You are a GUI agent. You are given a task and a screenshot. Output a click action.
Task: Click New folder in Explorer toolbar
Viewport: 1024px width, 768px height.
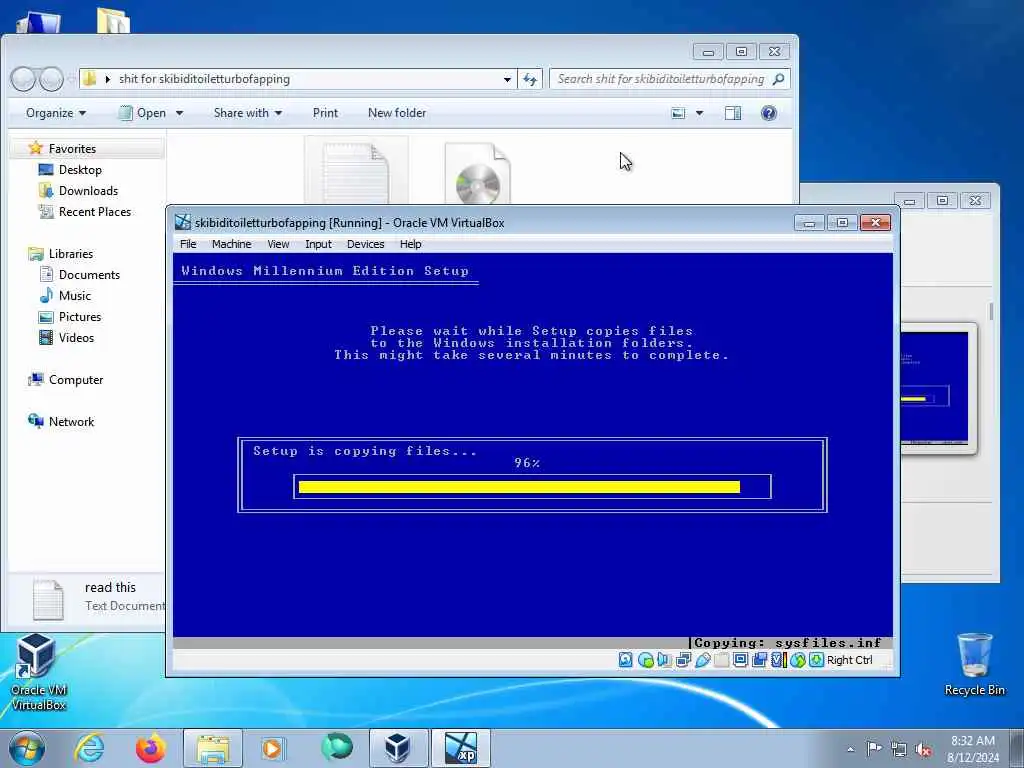[396, 113]
